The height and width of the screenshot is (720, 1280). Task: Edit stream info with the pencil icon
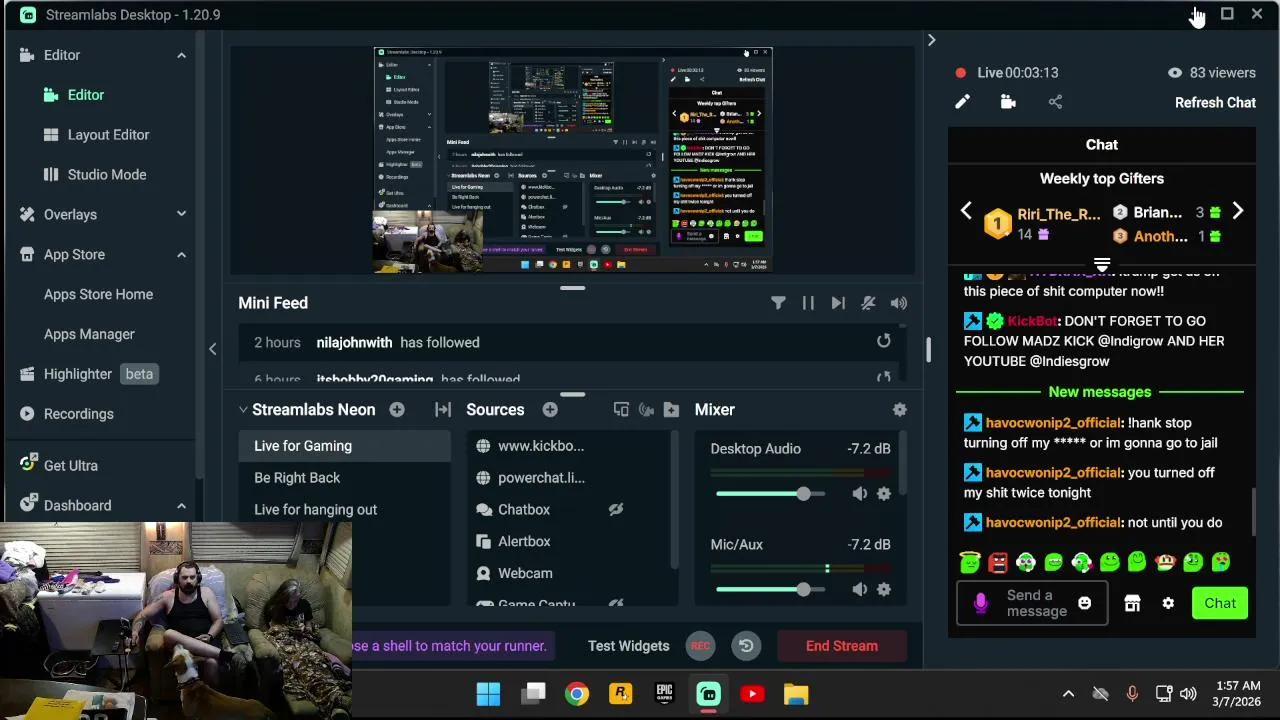click(962, 102)
